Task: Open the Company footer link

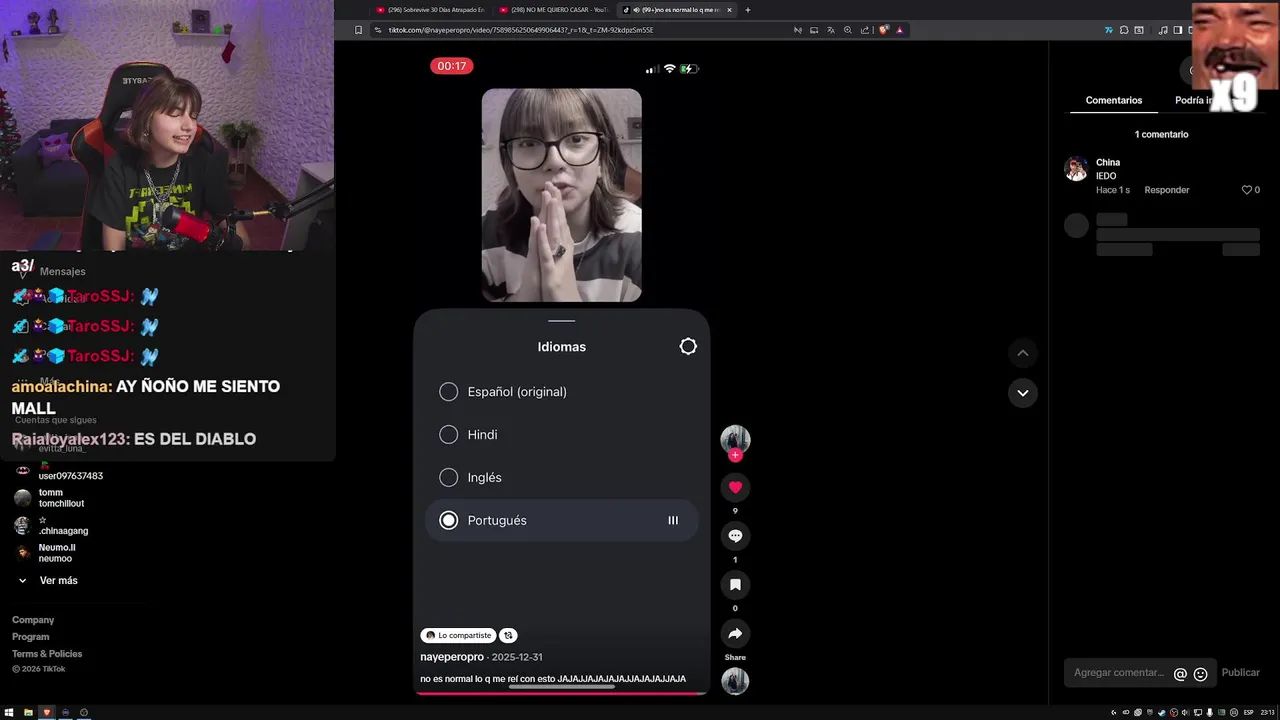Action: 33,620
